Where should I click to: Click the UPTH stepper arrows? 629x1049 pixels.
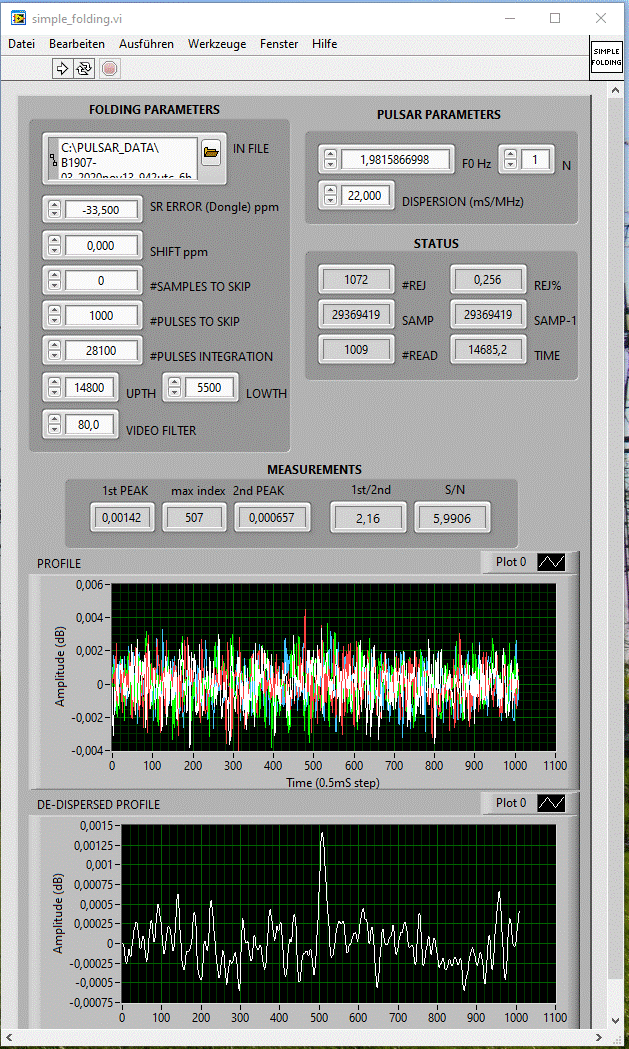pos(55,387)
